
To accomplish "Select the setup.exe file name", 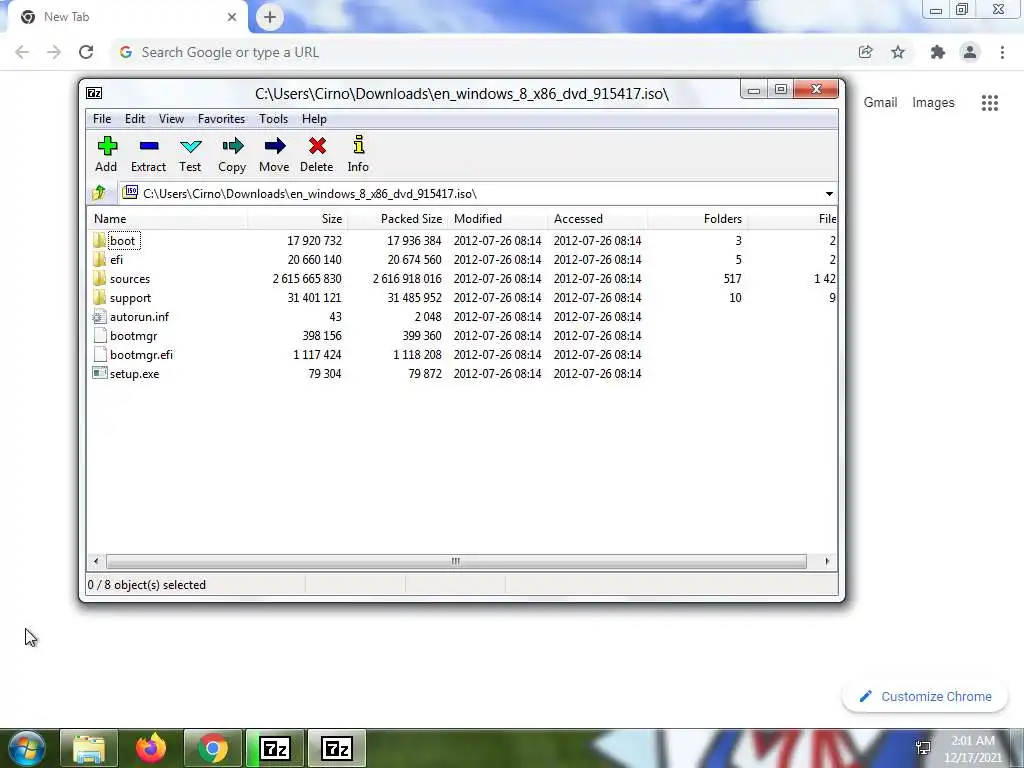I will pyautogui.click(x=135, y=374).
